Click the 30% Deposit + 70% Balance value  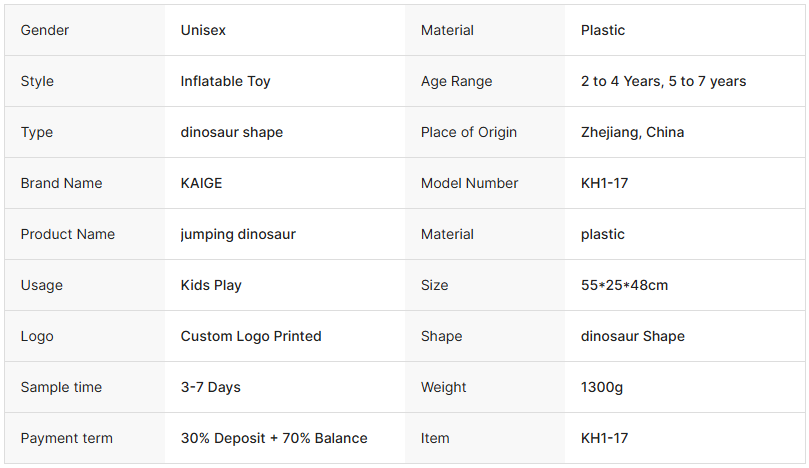pyautogui.click(x=273, y=438)
